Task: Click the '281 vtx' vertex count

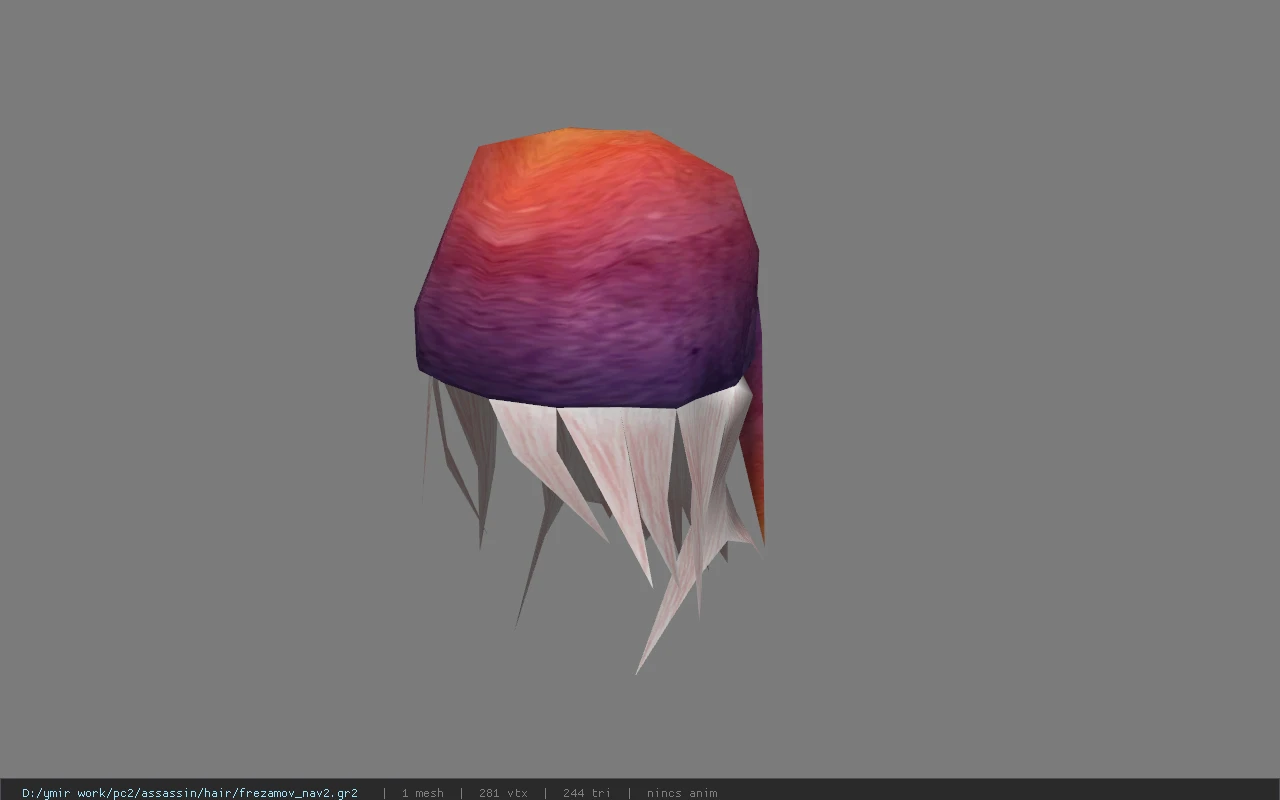Action: click(x=503, y=793)
